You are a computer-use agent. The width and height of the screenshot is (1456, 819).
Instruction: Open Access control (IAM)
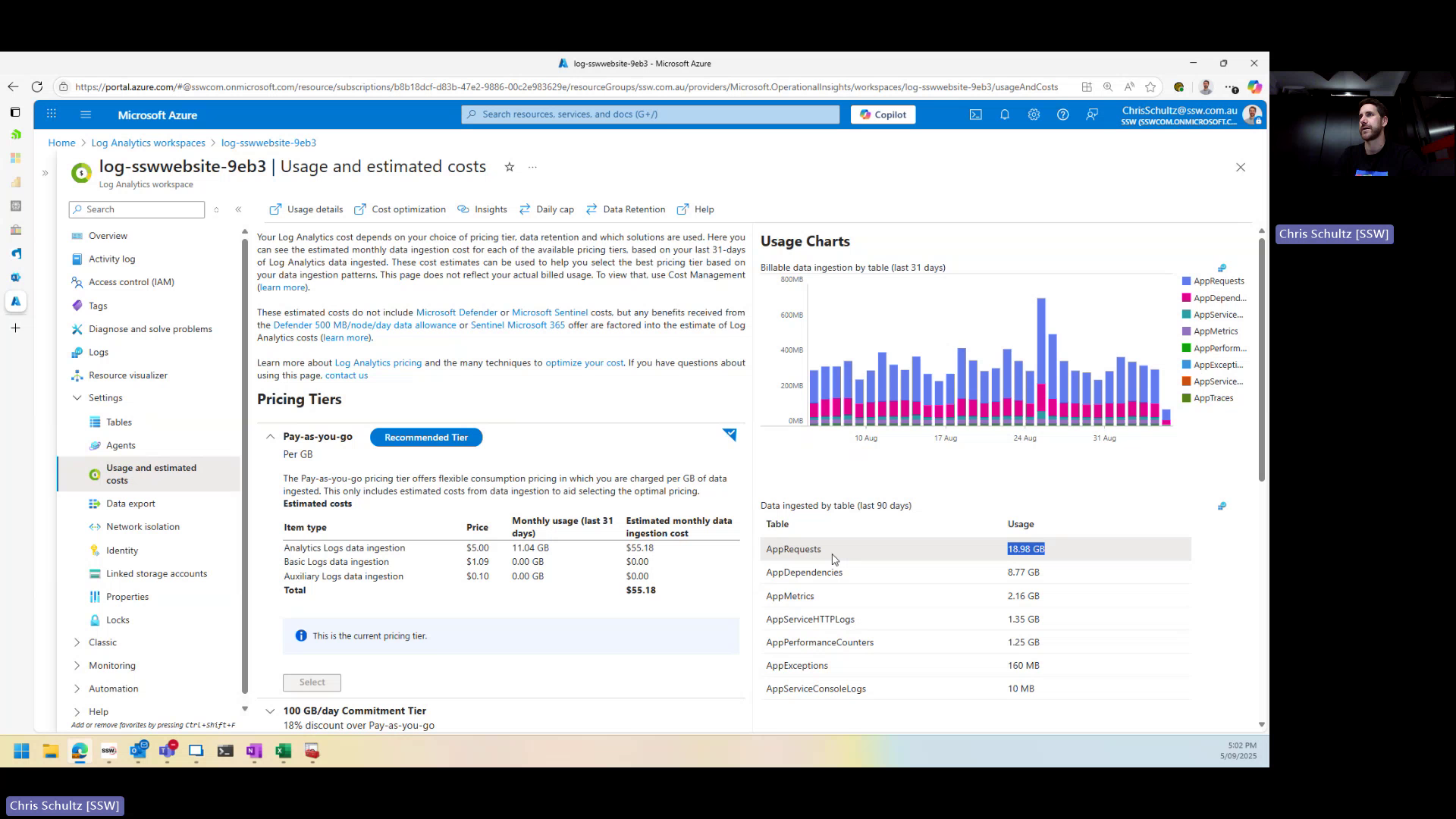[131, 282]
